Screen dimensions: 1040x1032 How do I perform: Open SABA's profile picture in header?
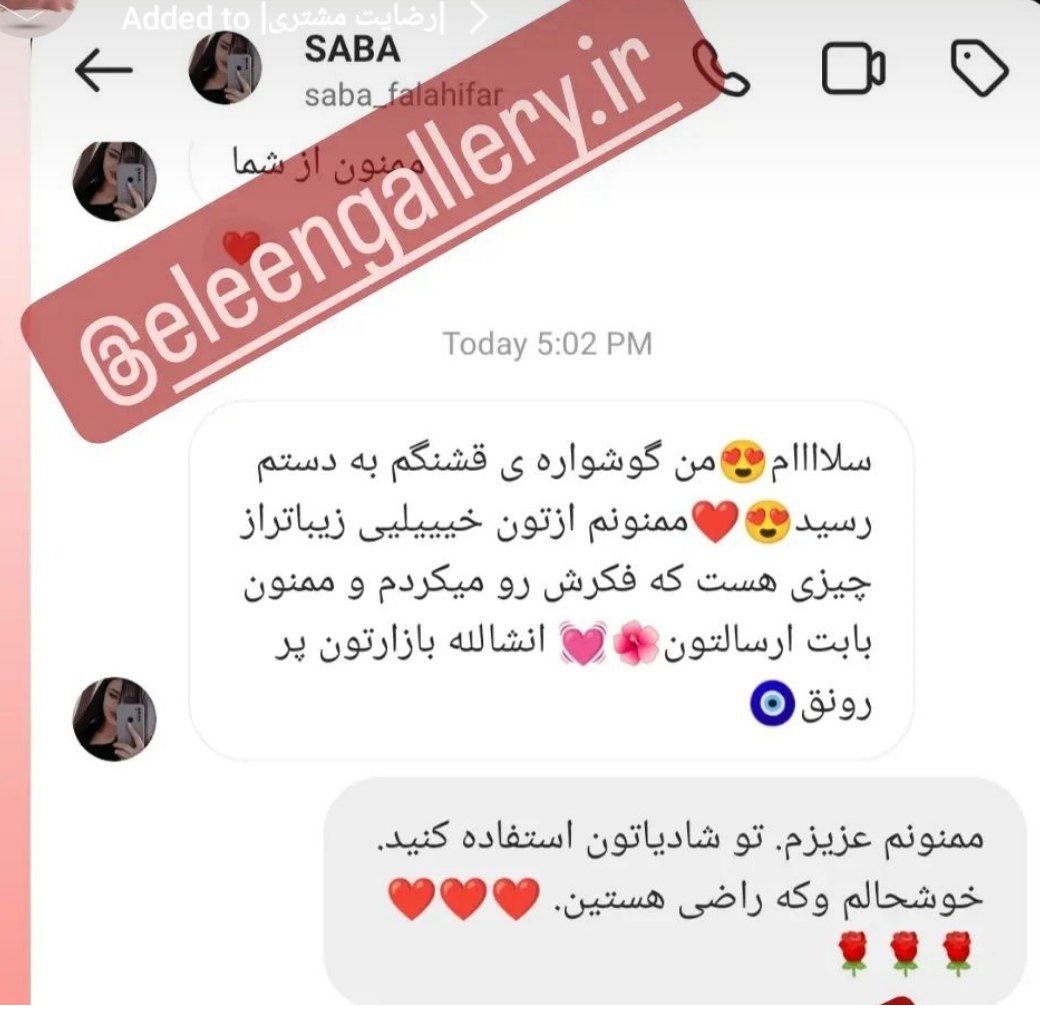[x=225, y=68]
